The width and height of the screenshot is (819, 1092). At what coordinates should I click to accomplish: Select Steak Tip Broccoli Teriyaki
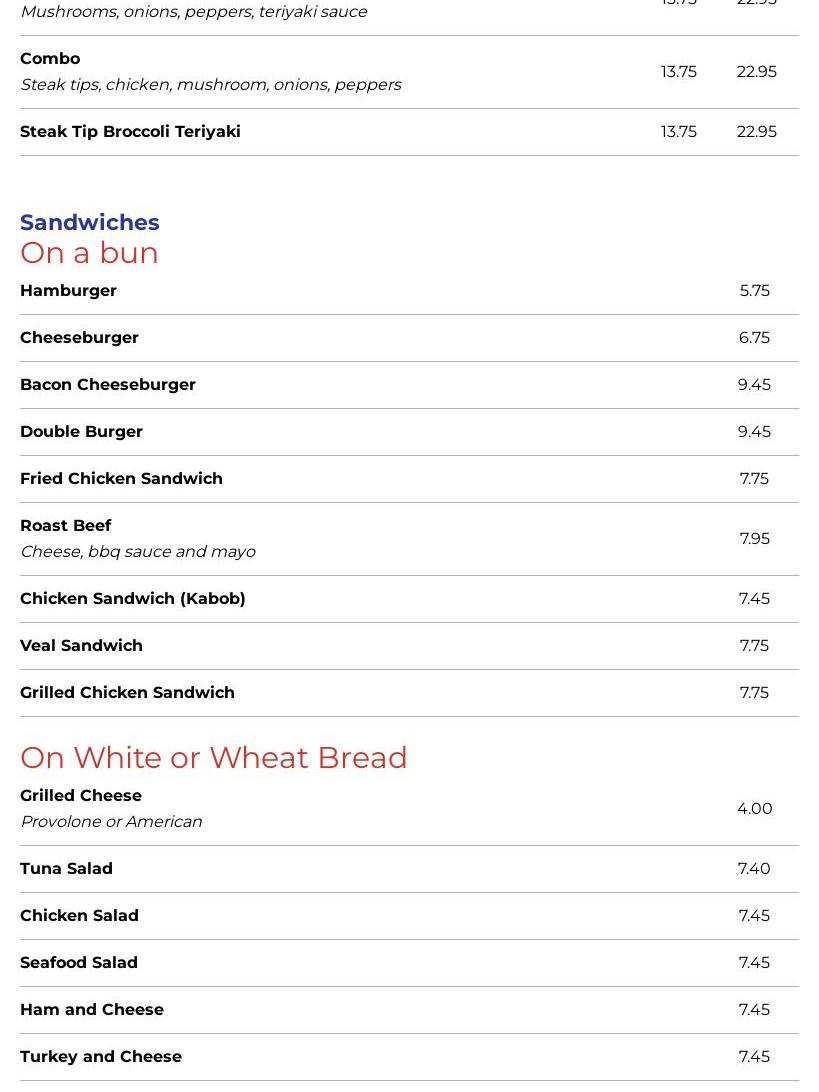[130, 132]
